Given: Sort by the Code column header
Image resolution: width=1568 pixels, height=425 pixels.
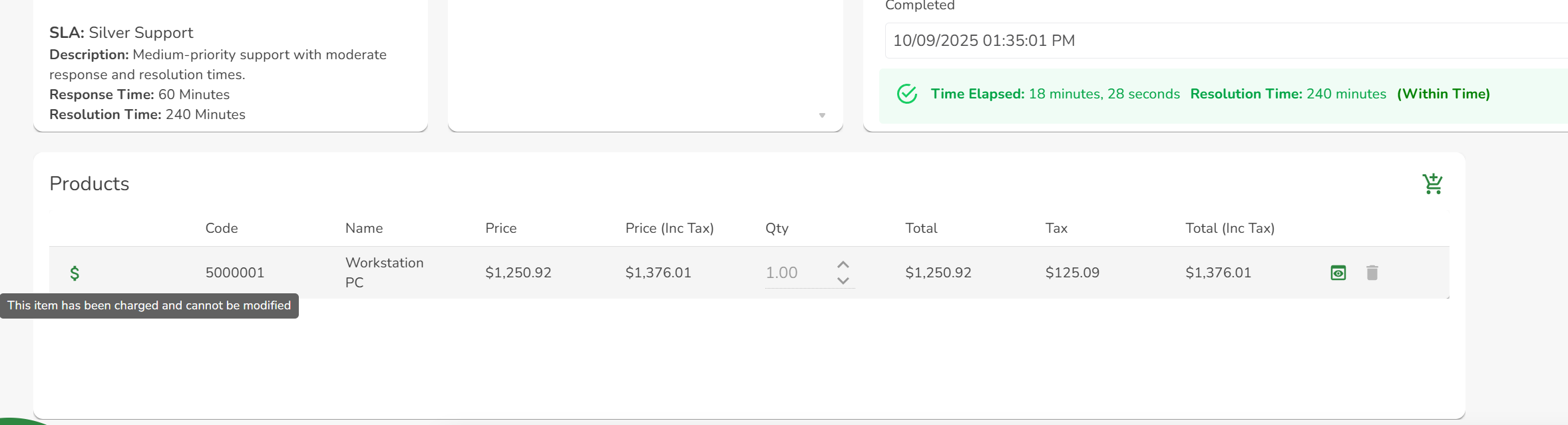Looking at the screenshot, I should click(222, 228).
